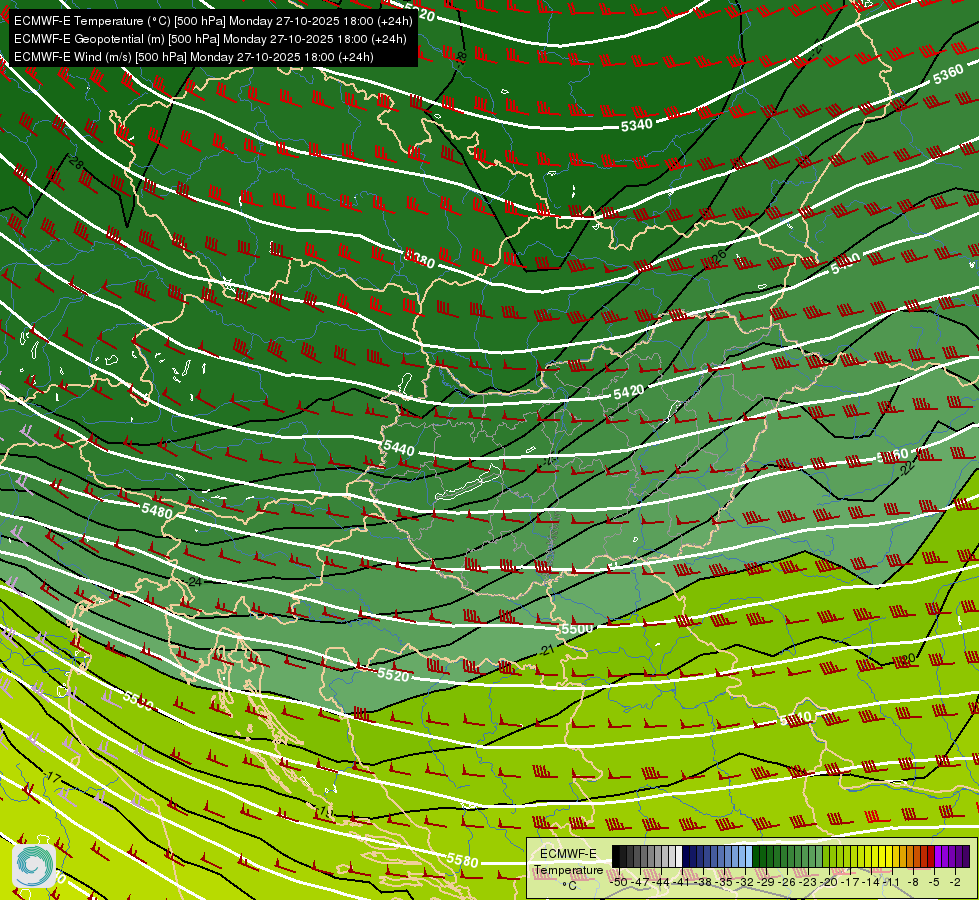Click the -38 tick label in the legend
This screenshot has width=979, height=900.
(702, 882)
